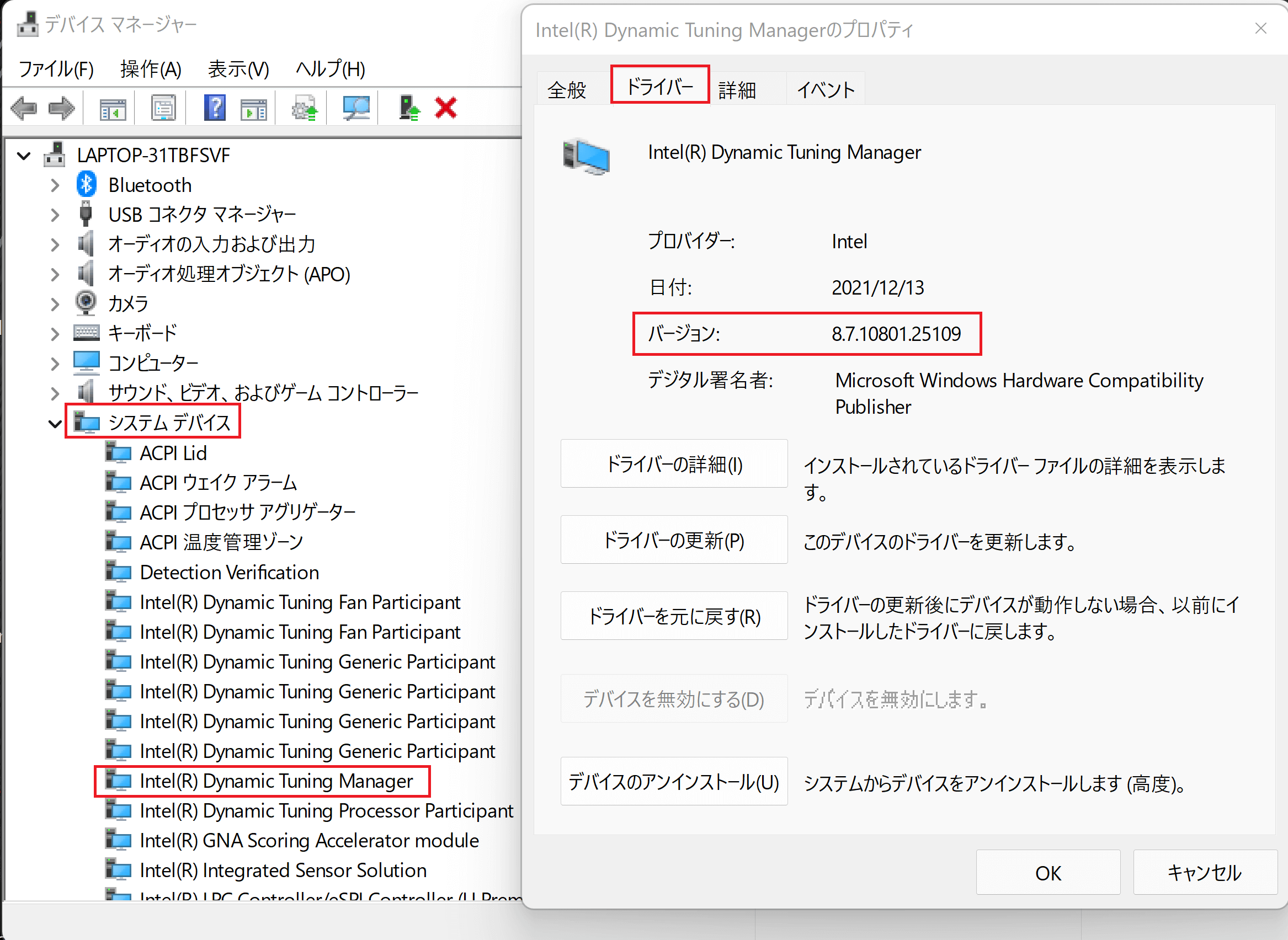1288x940 pixels.
Task: Click the Add/enable device toolbar icon
Action: point(409,108)
